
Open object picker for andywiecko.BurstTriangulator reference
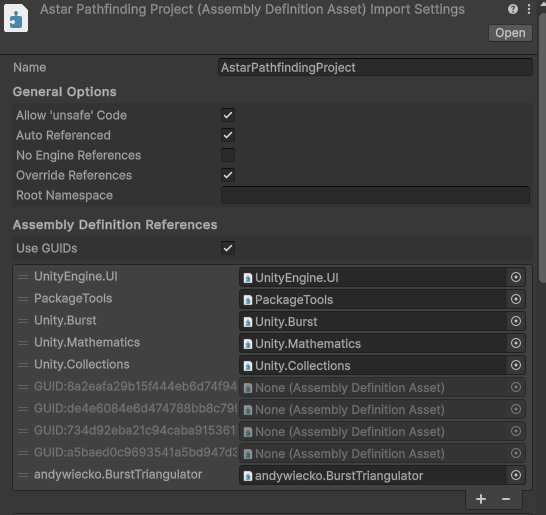pyautogui.click(x=516, y=475)
